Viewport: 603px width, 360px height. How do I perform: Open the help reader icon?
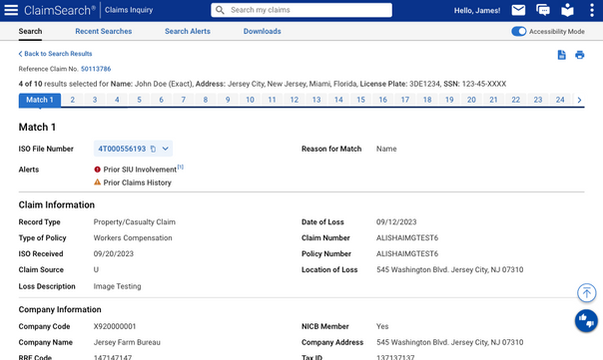coord(567,10)
